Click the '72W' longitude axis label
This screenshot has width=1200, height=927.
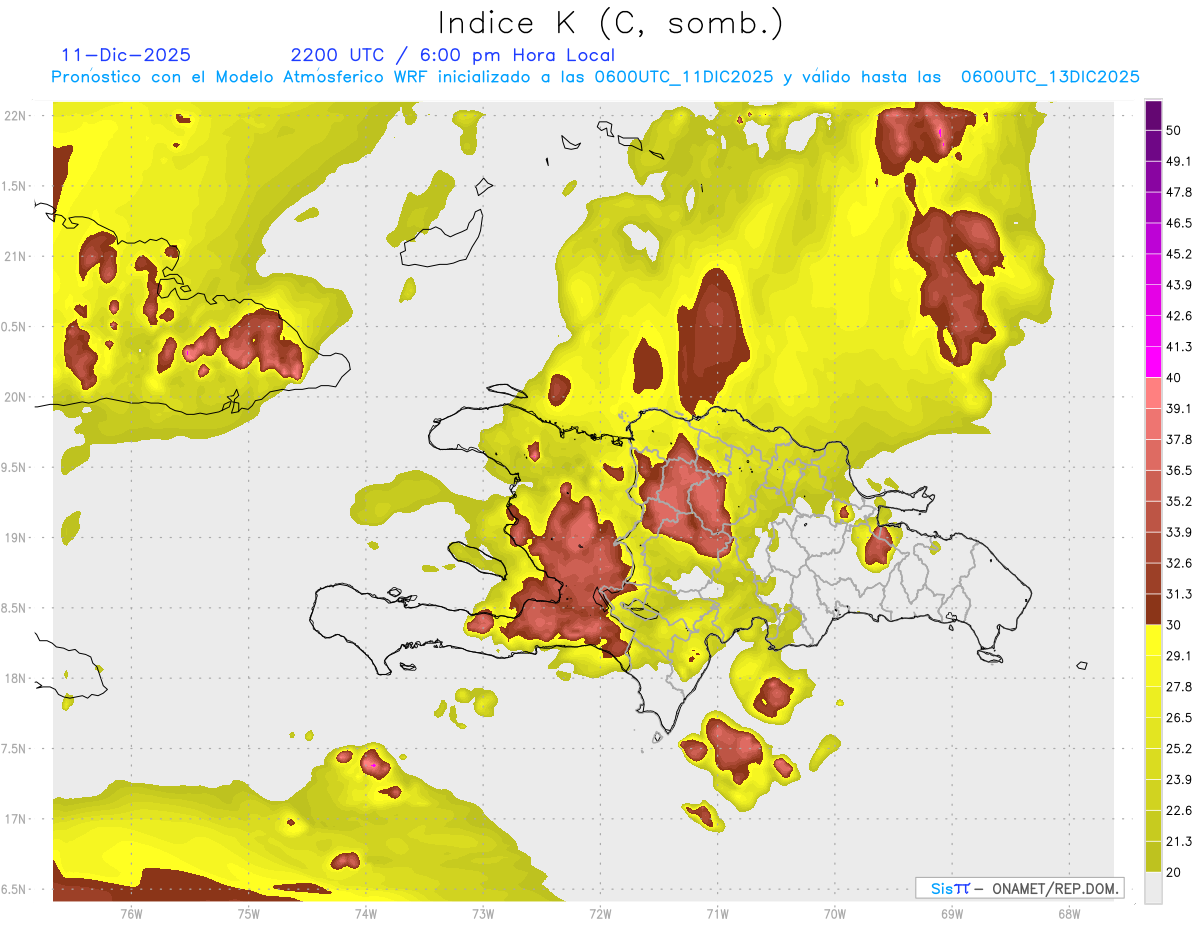coord(600,913)
